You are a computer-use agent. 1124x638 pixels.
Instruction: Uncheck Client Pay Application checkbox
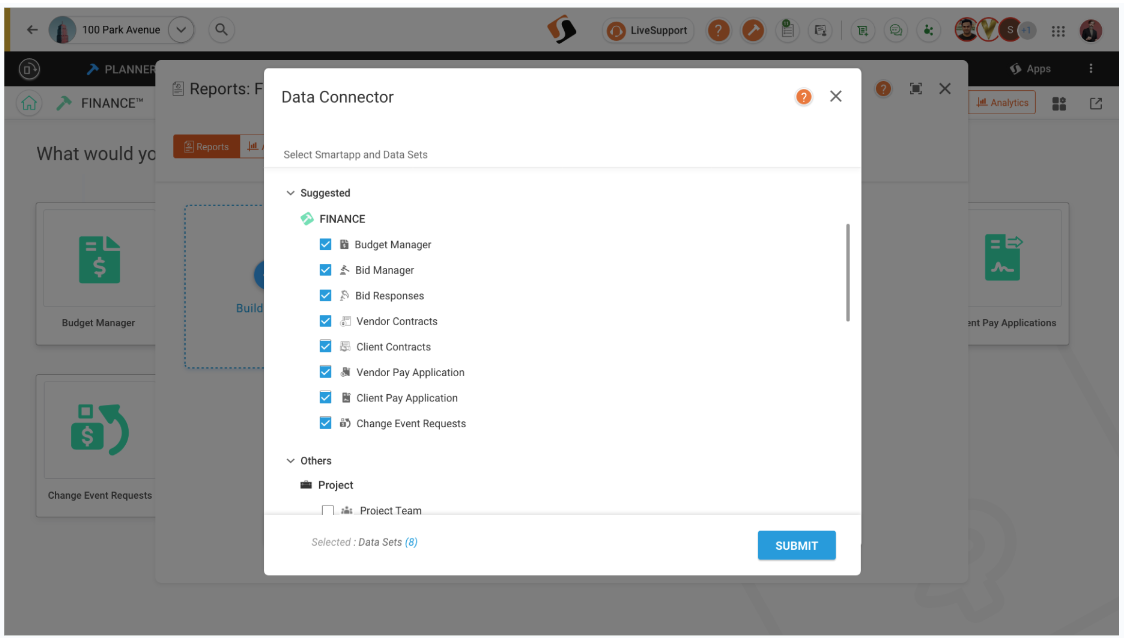pos(325,397)
